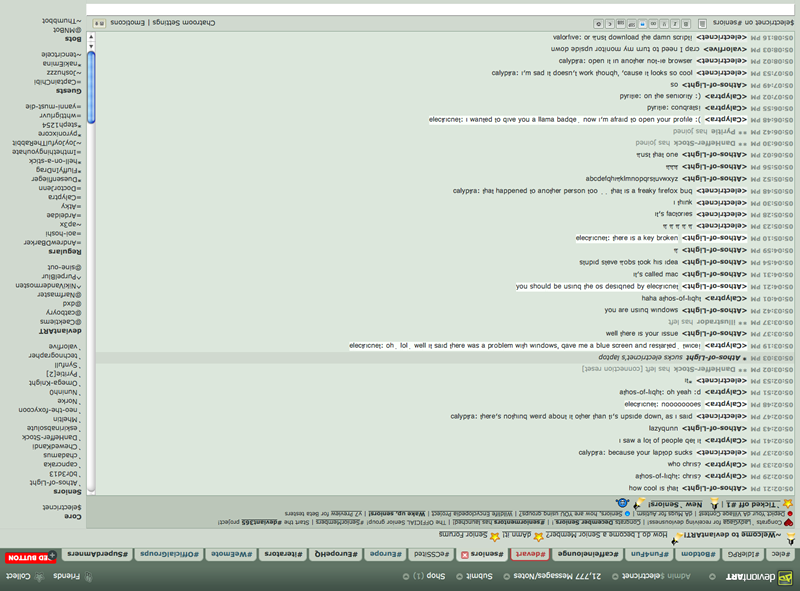Open the Chatroom Settings link
This screenshot has height=591, width=800.
(x=184, y=23)
